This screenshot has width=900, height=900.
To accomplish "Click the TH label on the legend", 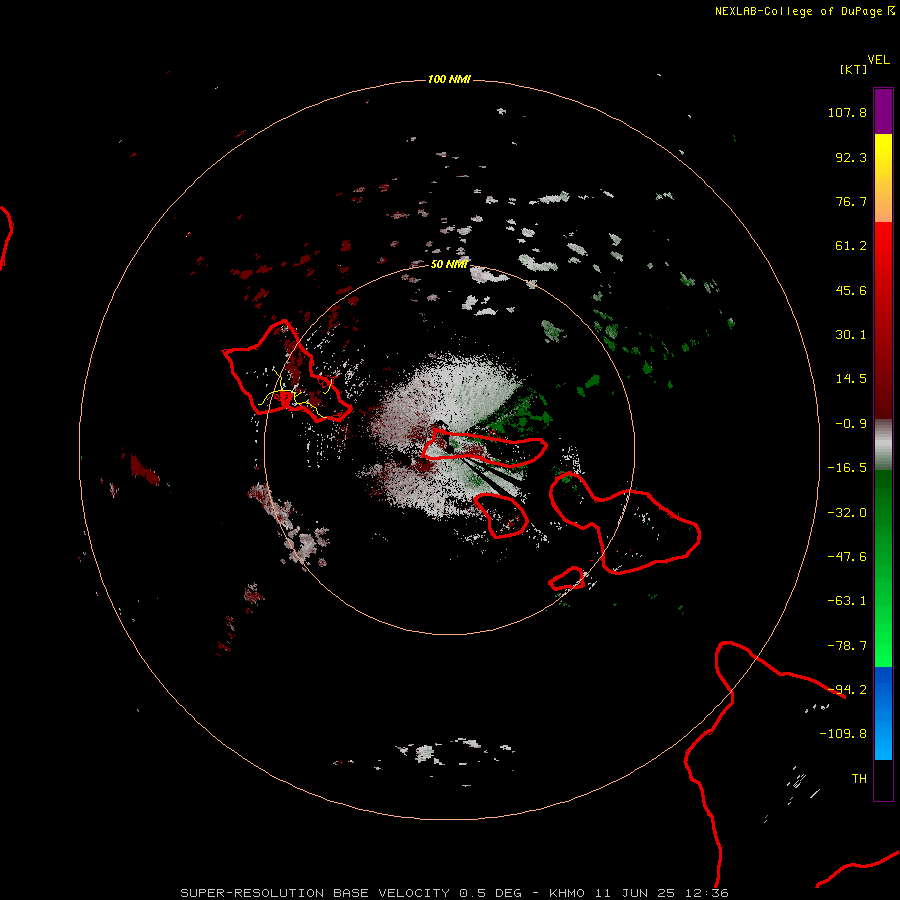I will (x=859, y=779).
